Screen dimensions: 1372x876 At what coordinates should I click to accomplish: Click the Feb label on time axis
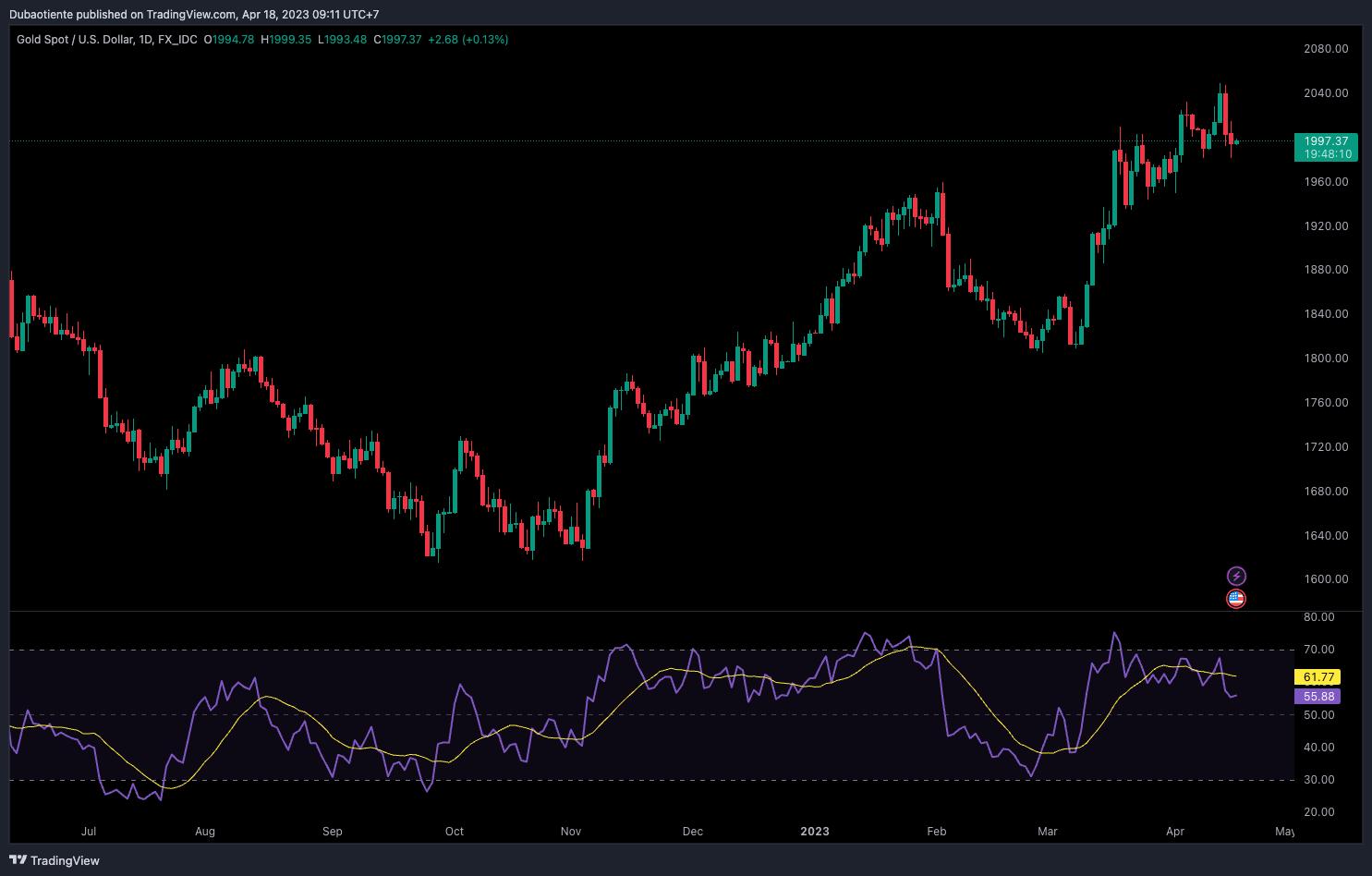(x=937, y=832)
